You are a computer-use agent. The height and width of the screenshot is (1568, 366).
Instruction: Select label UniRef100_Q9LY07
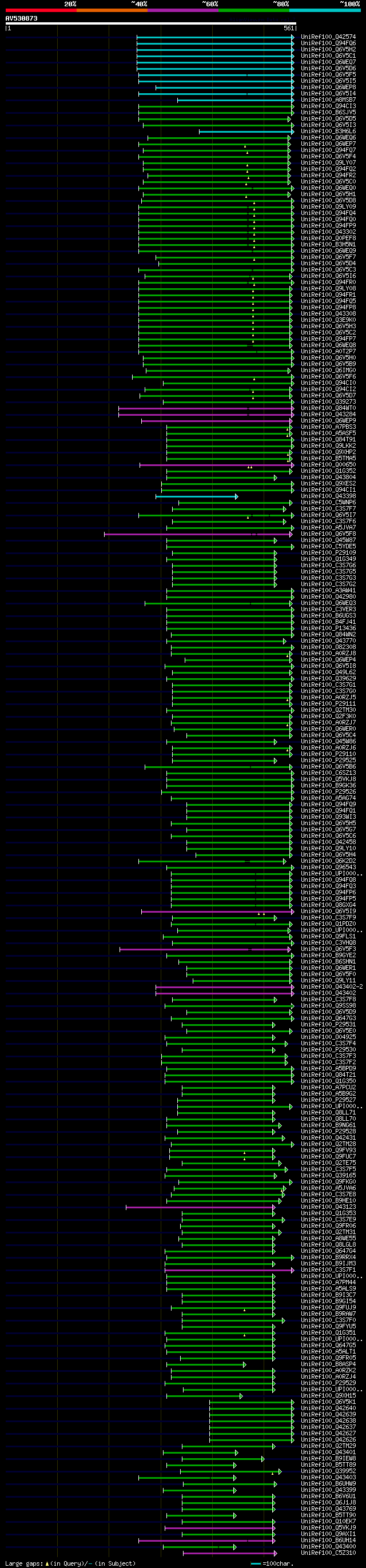328,163
